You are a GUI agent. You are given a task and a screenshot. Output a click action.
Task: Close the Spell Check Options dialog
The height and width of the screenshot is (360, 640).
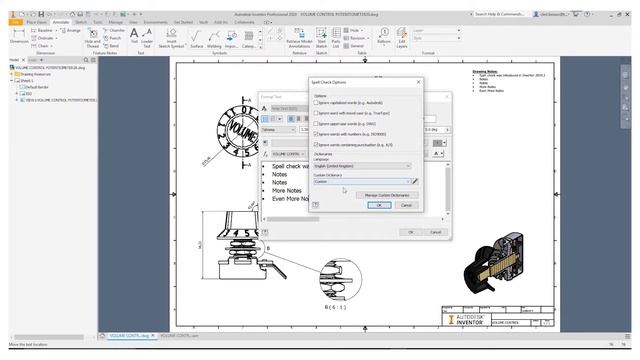(x=418, y=82)
